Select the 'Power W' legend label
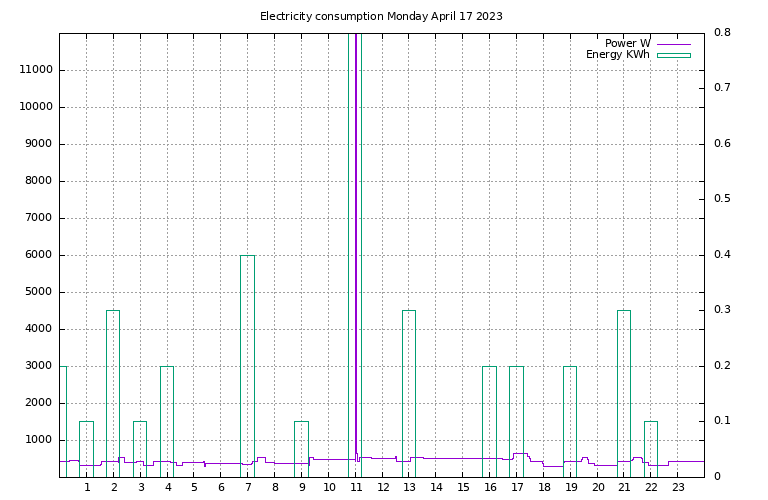This screenshot has width=768, height=500. [x=627, y=44]
